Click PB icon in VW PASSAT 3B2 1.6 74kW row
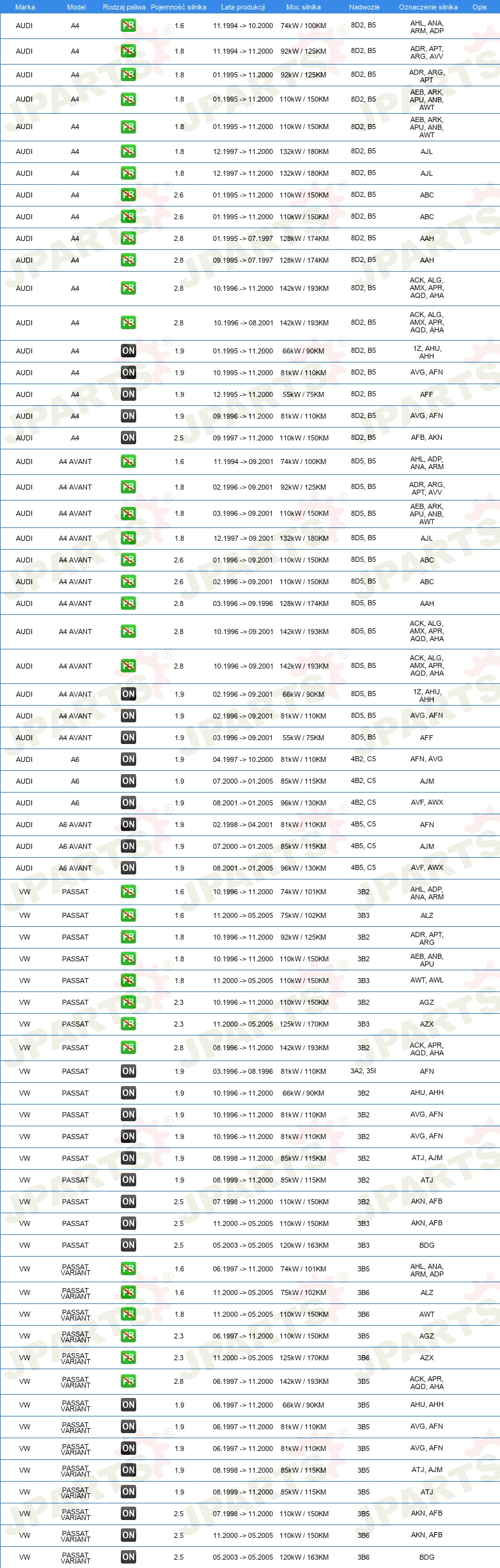This screenshot has height=1568, width=500. click(128, 892)
